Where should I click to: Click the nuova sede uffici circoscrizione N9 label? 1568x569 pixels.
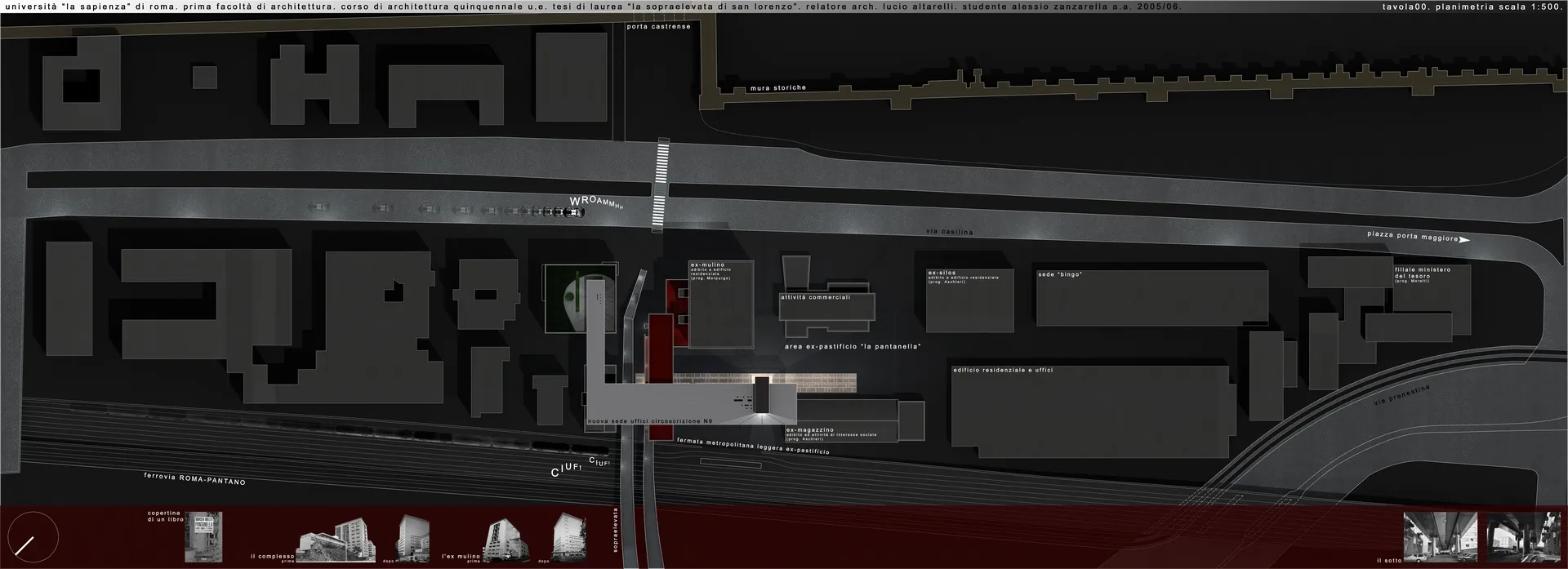649,420
